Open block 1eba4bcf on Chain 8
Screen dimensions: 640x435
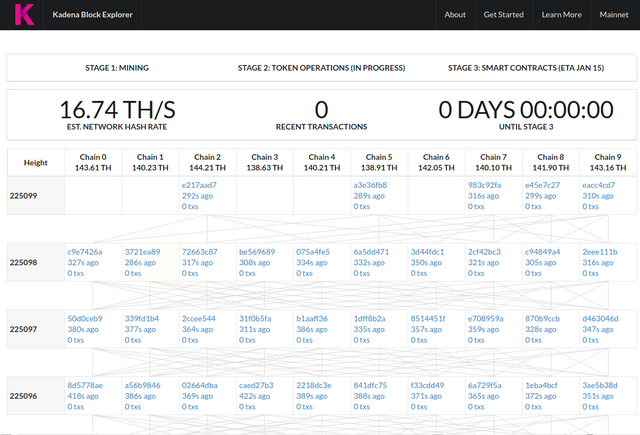(x=541, y=385)
